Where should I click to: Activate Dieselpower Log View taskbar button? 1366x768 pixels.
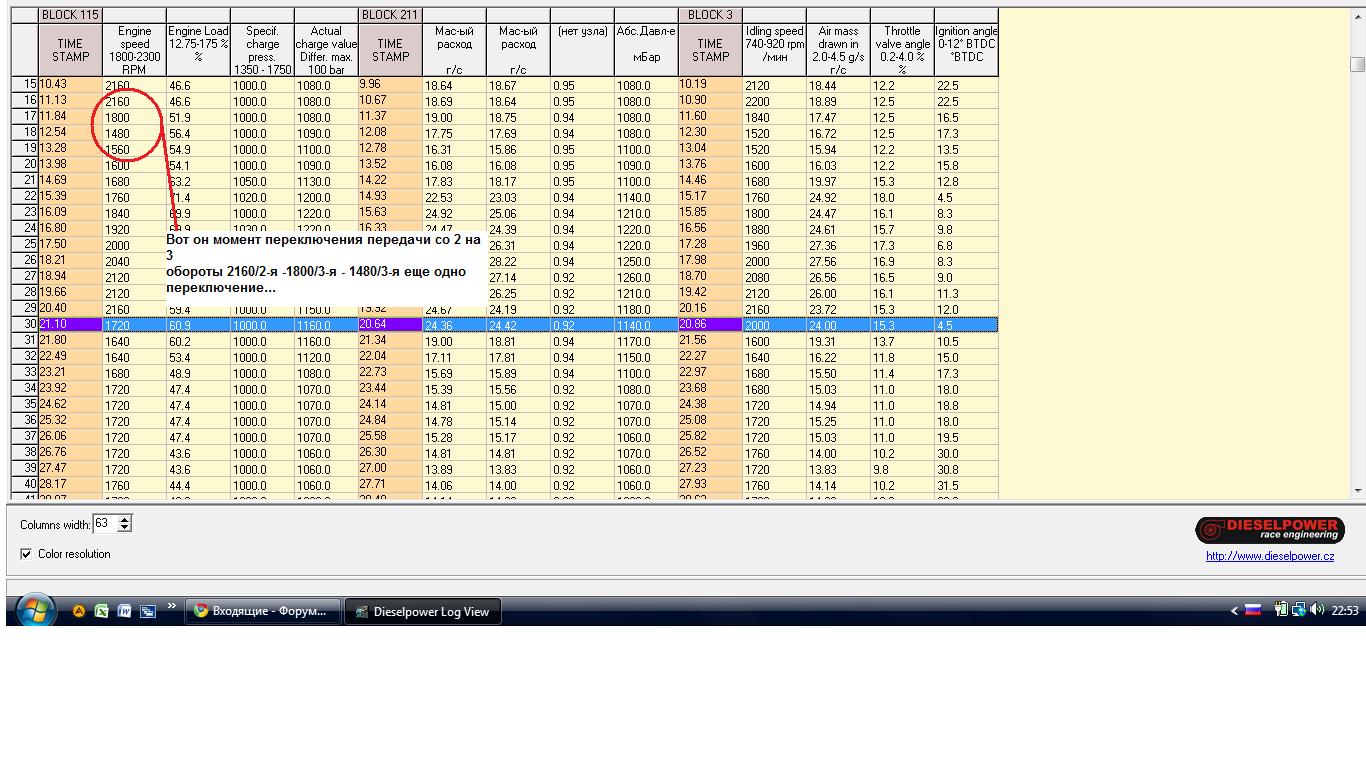tap(423, 612)
